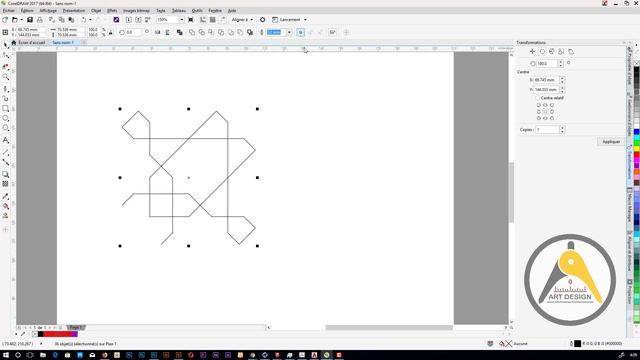640x360 pixels.
Task: Select the Interactive Fill tool
Action: tap(6, 206)
